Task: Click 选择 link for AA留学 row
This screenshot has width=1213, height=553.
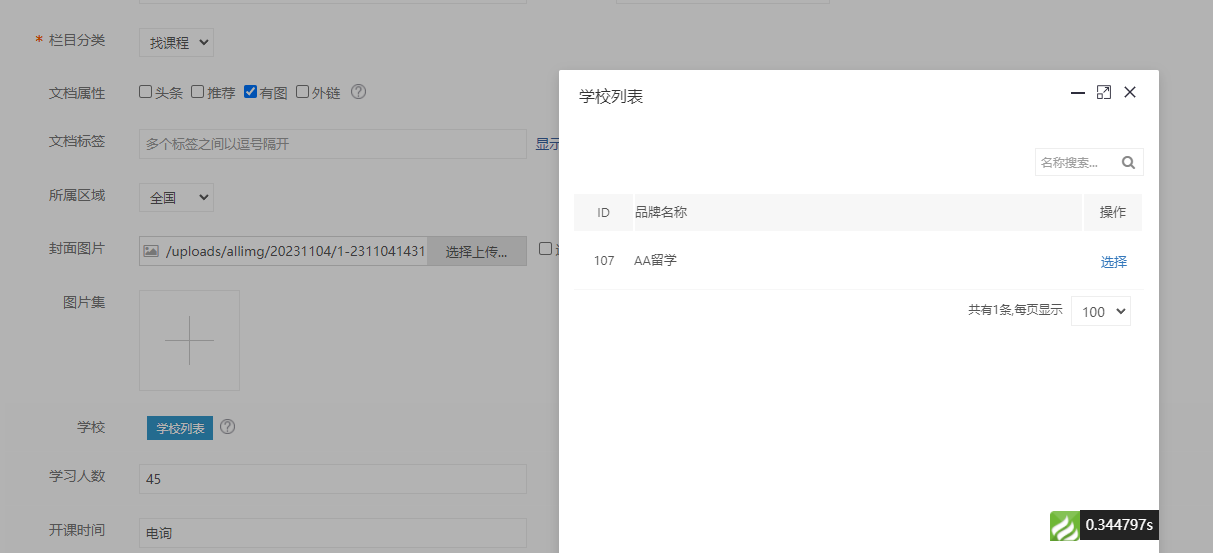Action: tap(1113, 262)
